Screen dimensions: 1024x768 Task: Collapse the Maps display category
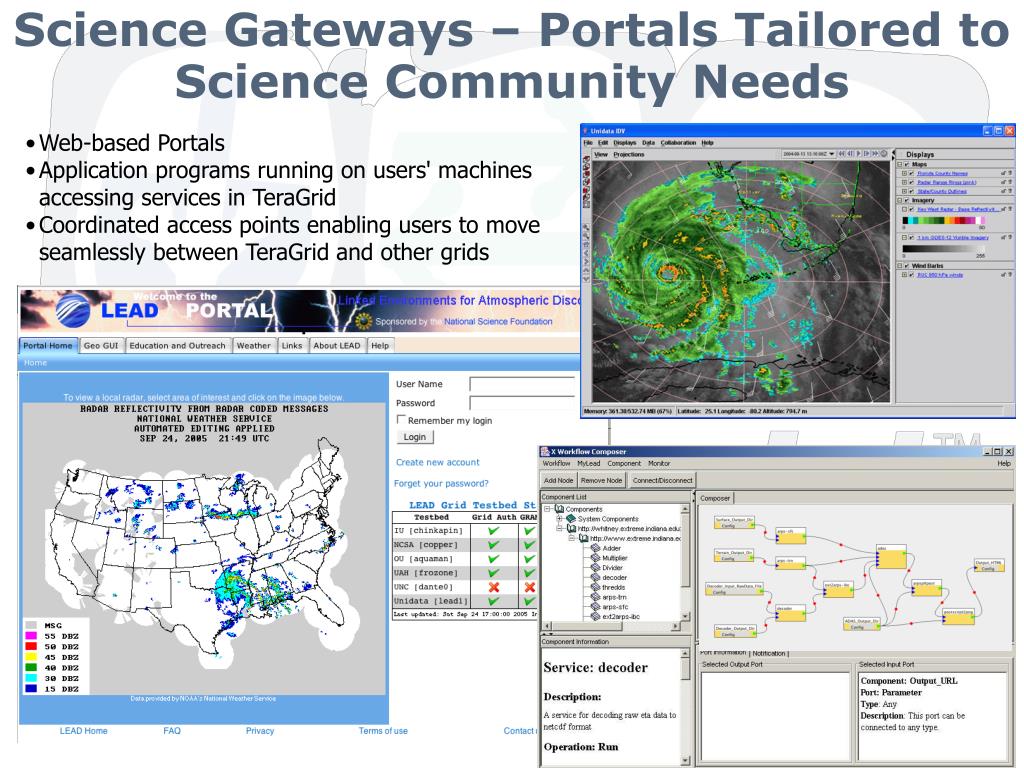coord(900,165)
